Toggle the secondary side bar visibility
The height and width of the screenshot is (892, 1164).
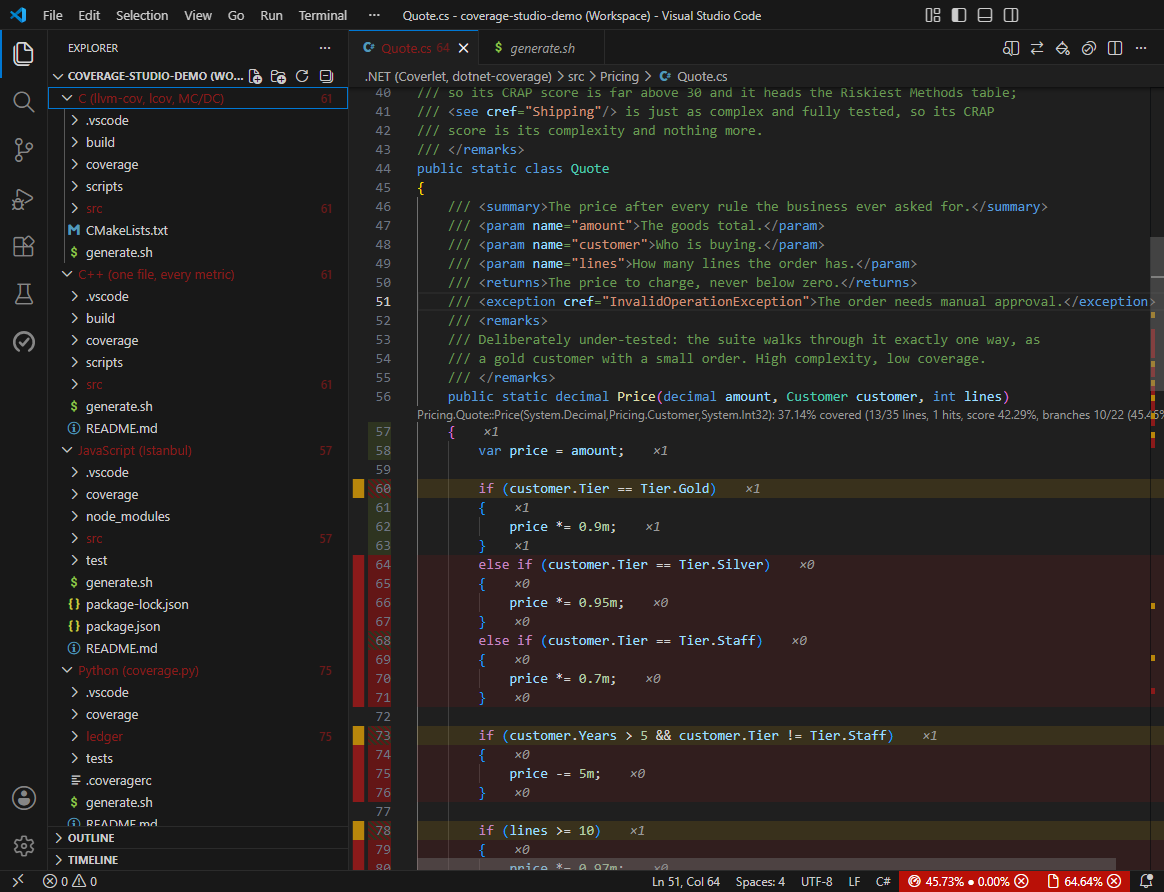tap(1011, 16)
